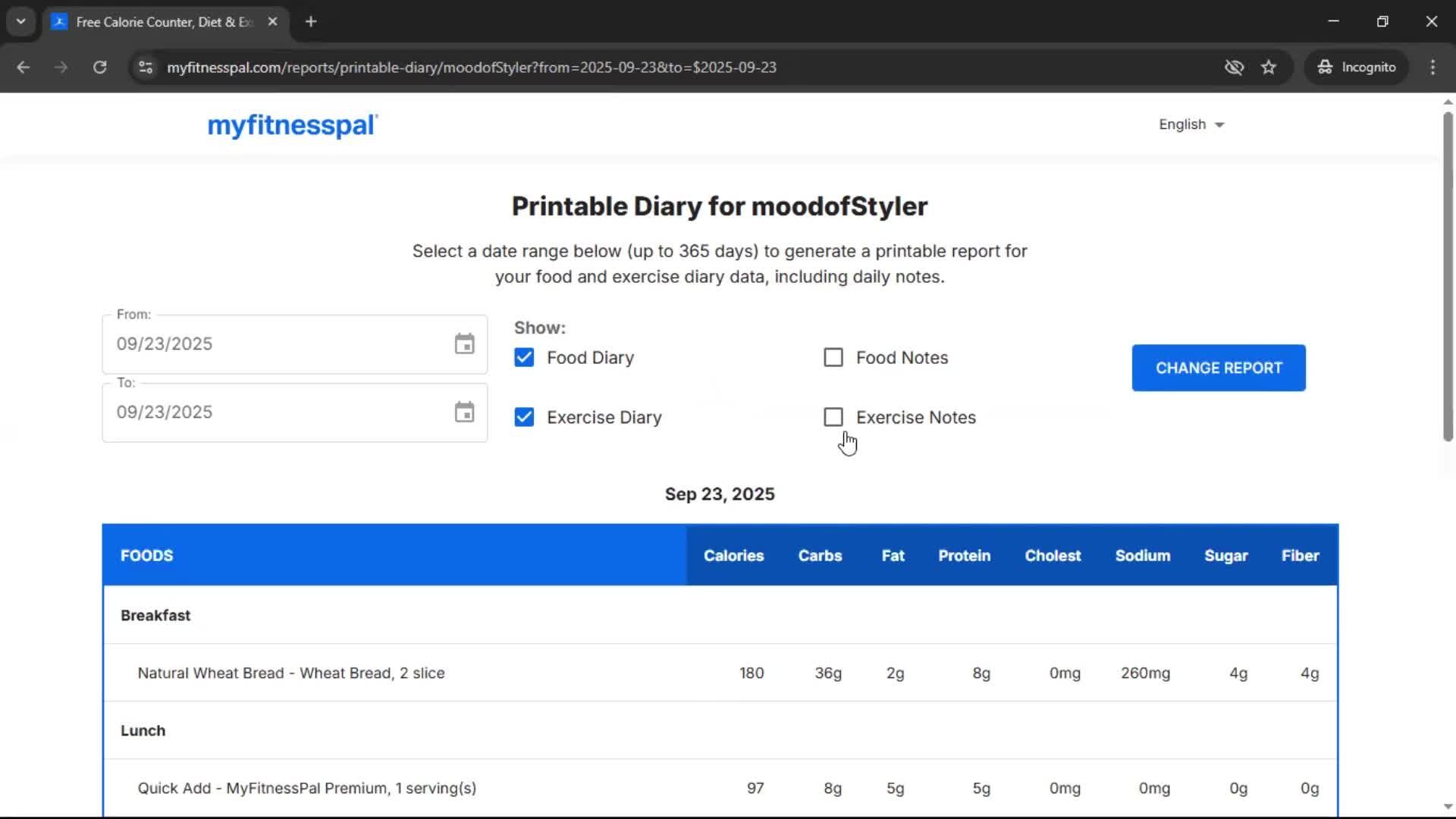
Task: Open the From date calendar picker
Action: coord(464,344)
